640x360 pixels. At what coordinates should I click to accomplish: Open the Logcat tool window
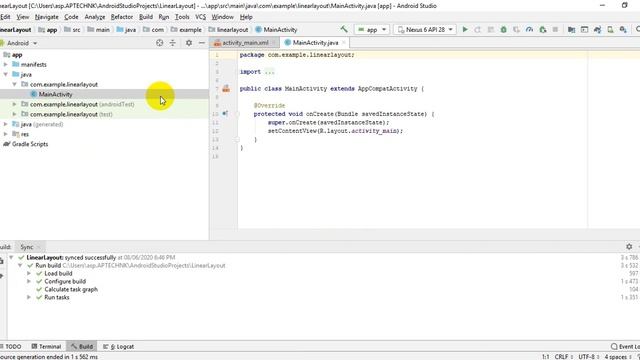(118, 346)
